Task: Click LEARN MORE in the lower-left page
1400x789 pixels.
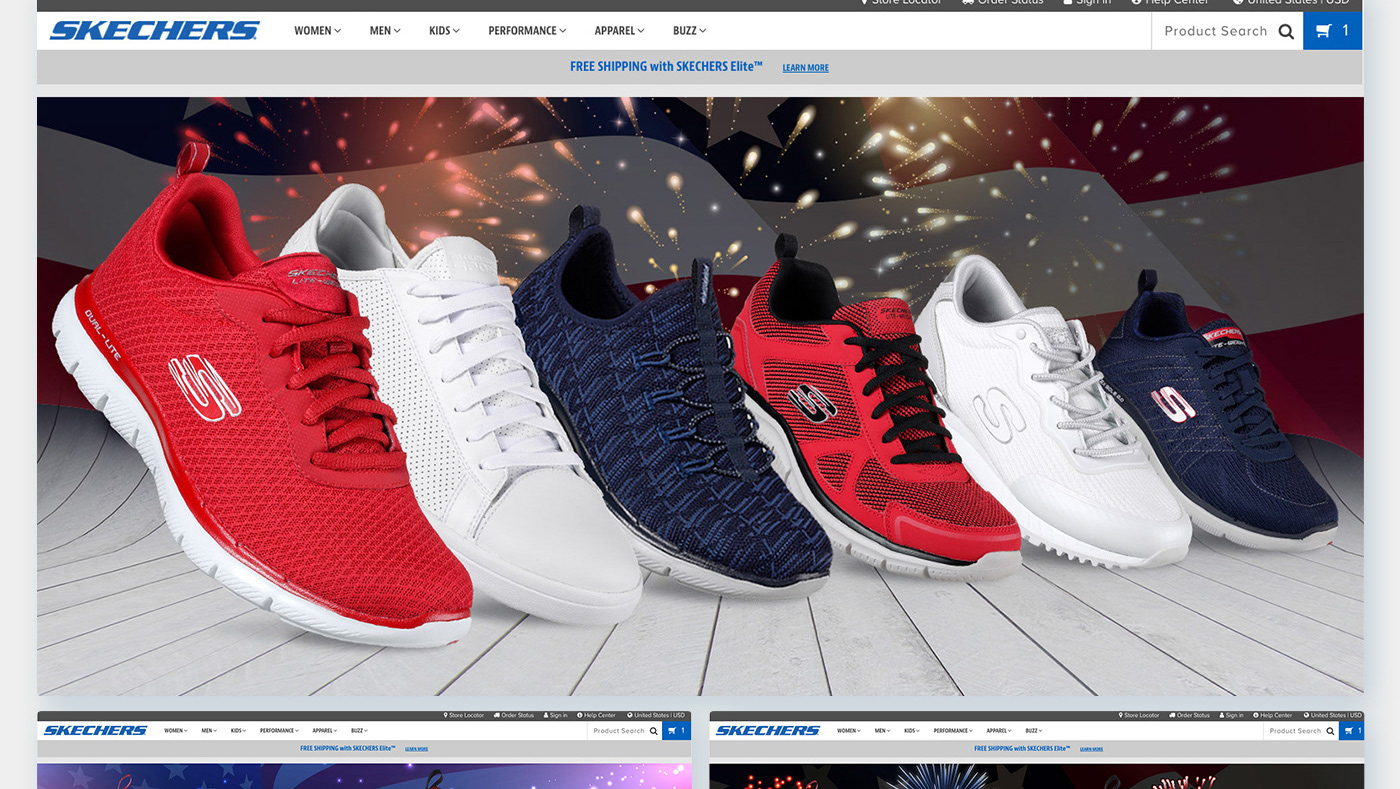Action: coord(417,749)
